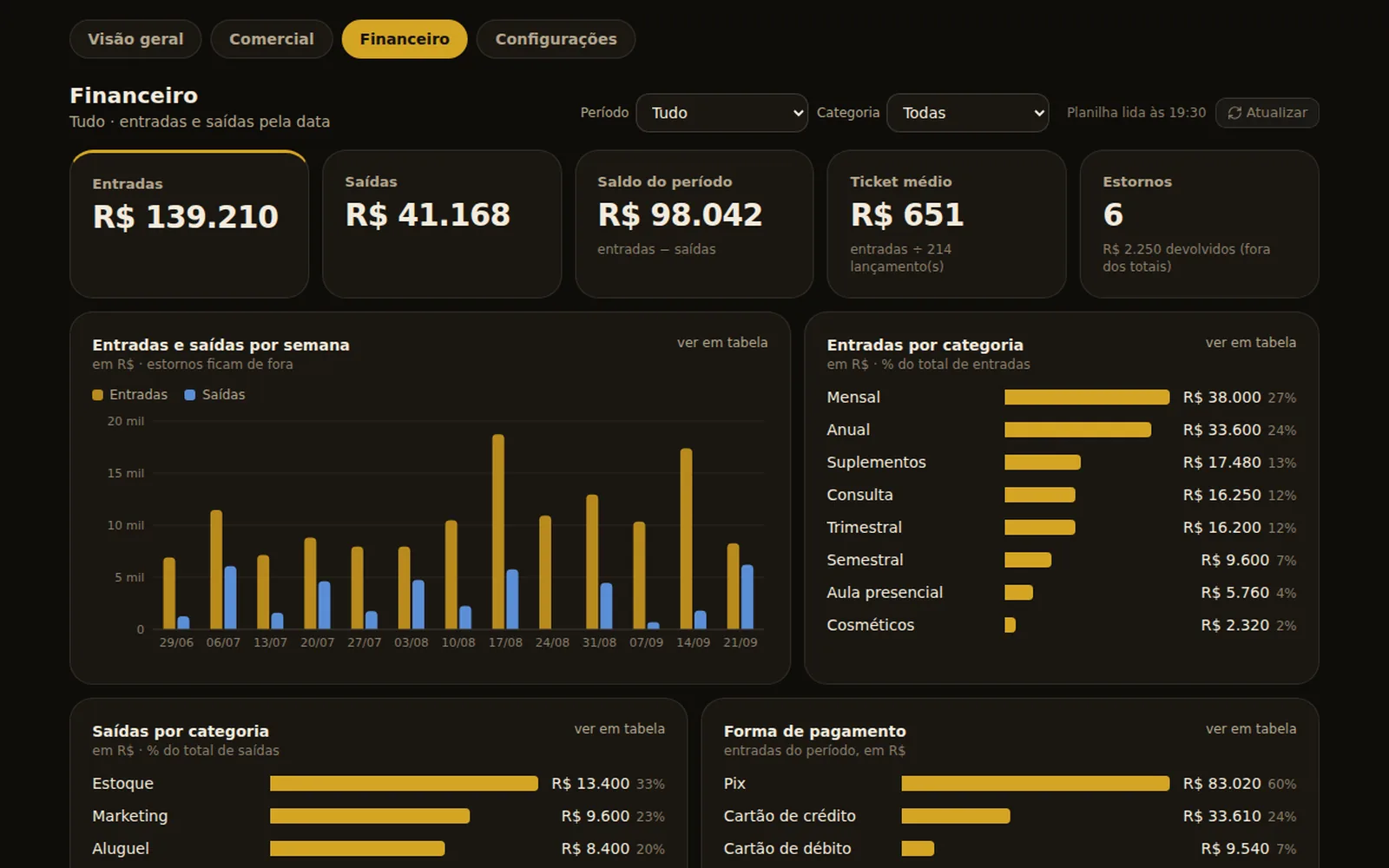1389x868 pixels.
Task: Click the Cartão de débito bar
Action: [918, 849]
